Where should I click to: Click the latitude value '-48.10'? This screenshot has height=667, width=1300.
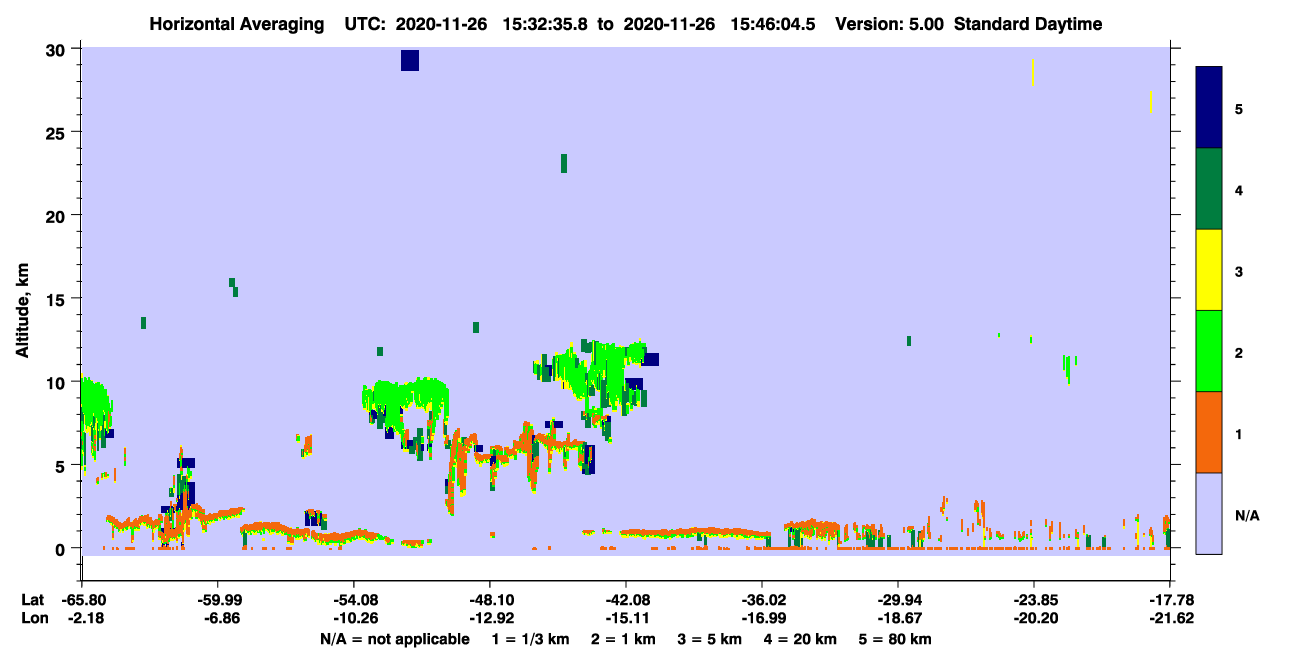[x=490, y=600]
